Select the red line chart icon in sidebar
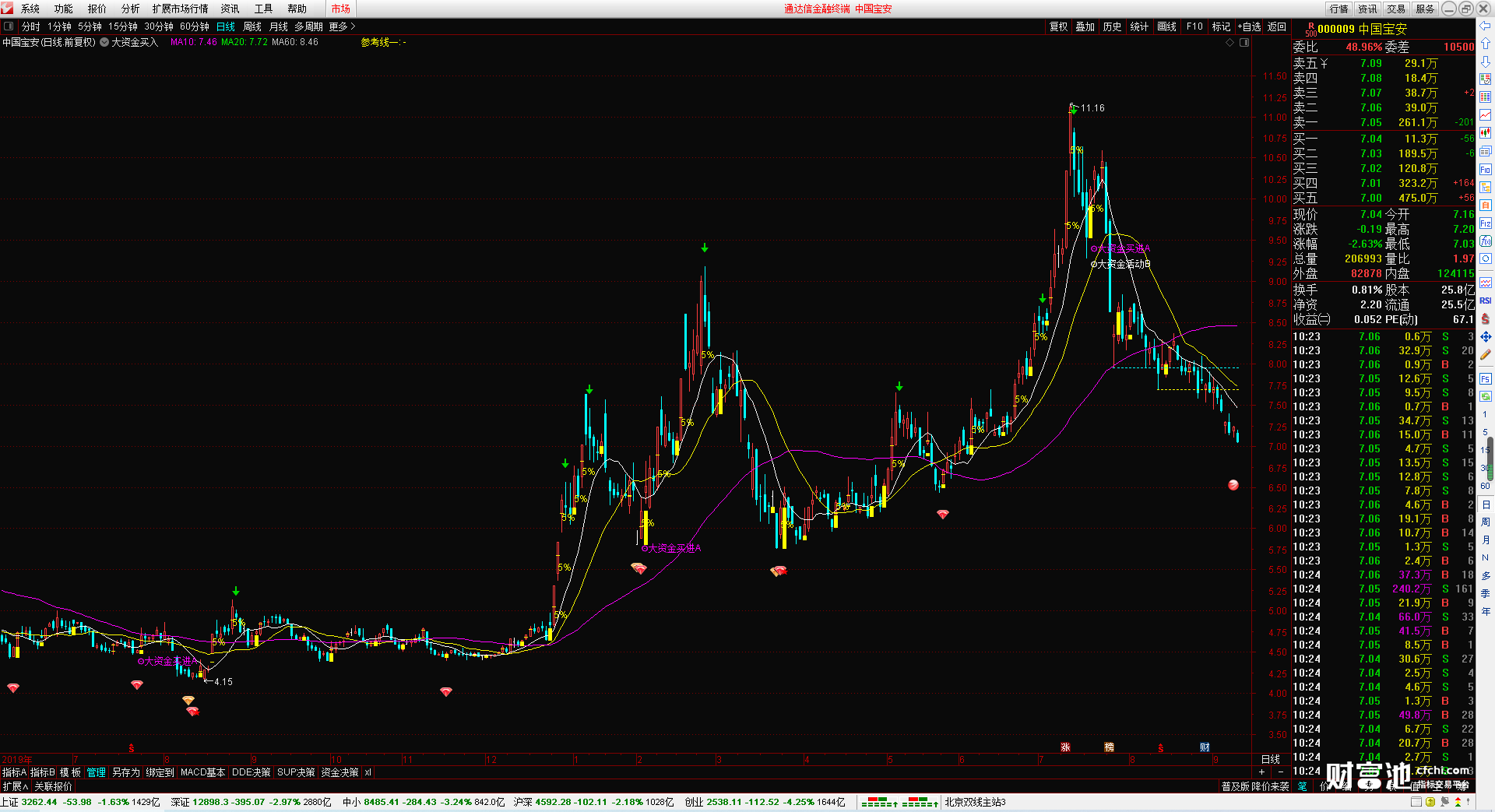The width and height of the screenshot is (1495, 812). pos(1486,114)
